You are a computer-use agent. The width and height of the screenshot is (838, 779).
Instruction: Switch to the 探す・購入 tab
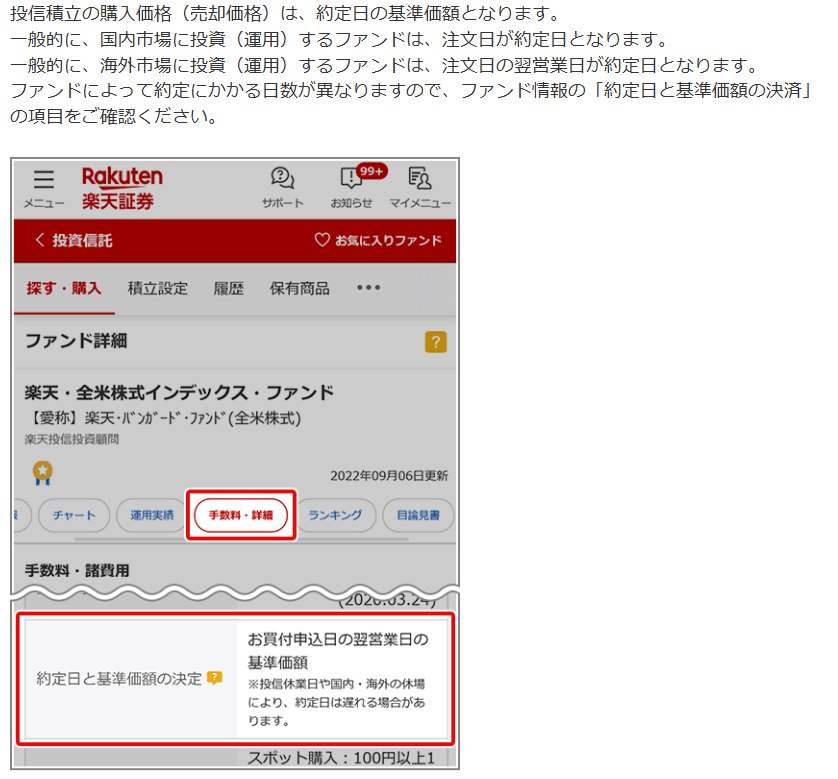tap(64, 288)
